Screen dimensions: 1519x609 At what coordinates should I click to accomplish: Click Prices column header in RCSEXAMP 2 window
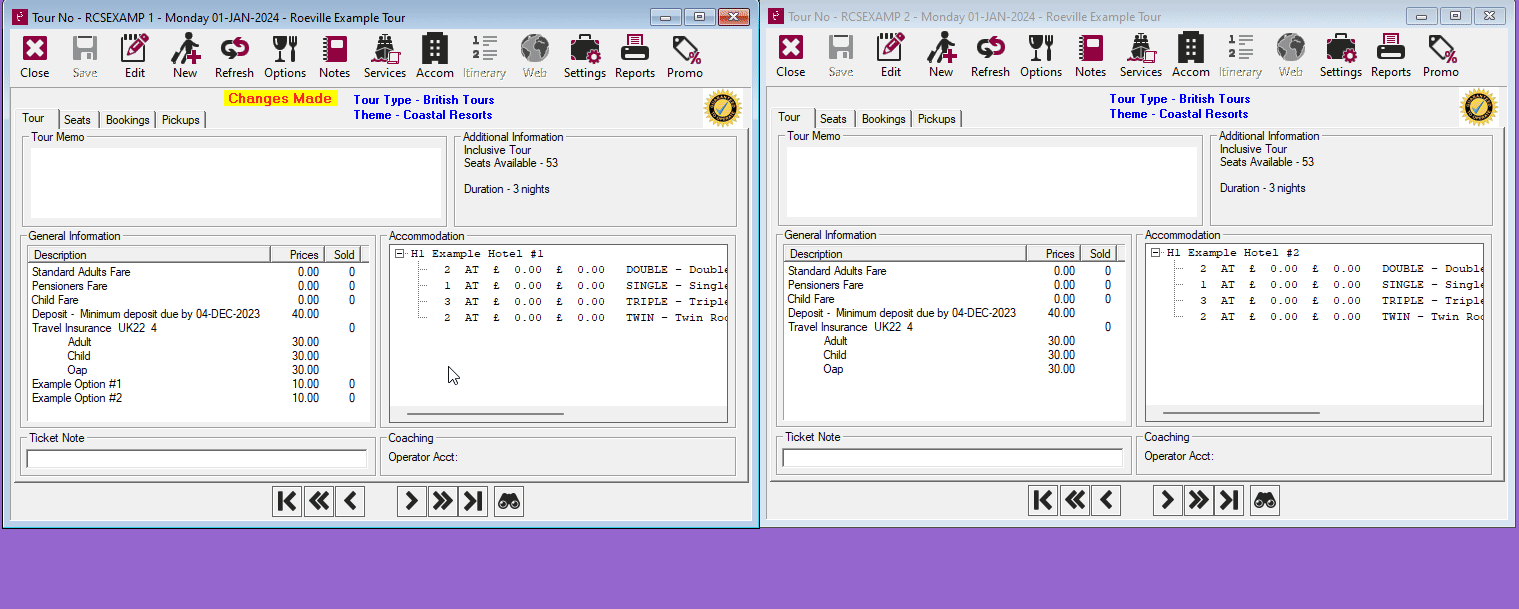click(x=1056, y=254)
